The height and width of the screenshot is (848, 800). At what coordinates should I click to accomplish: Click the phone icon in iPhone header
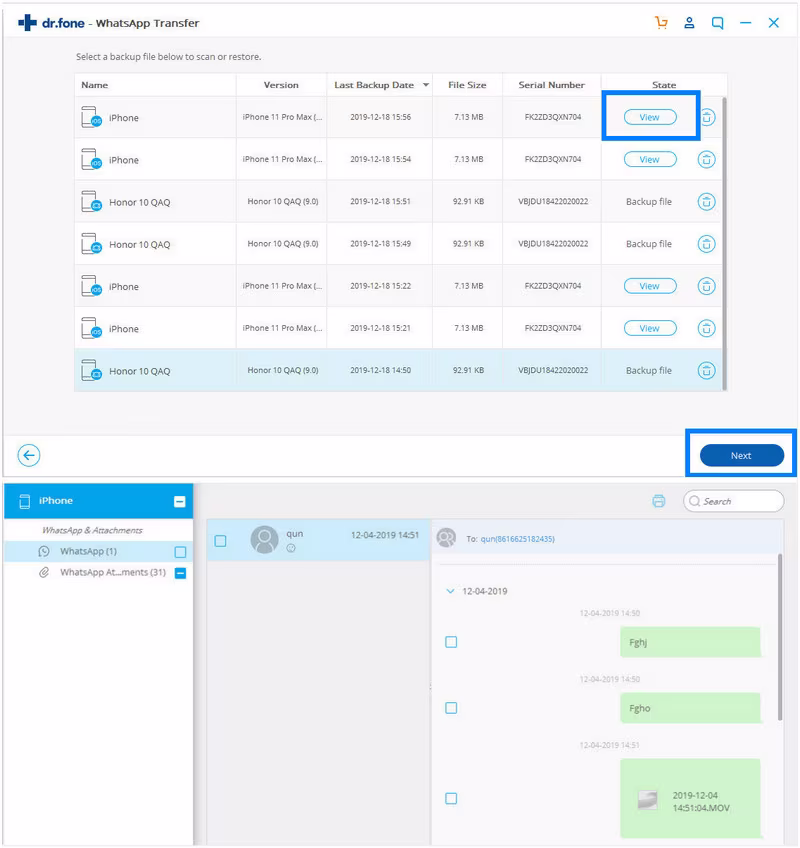point(24,501)
